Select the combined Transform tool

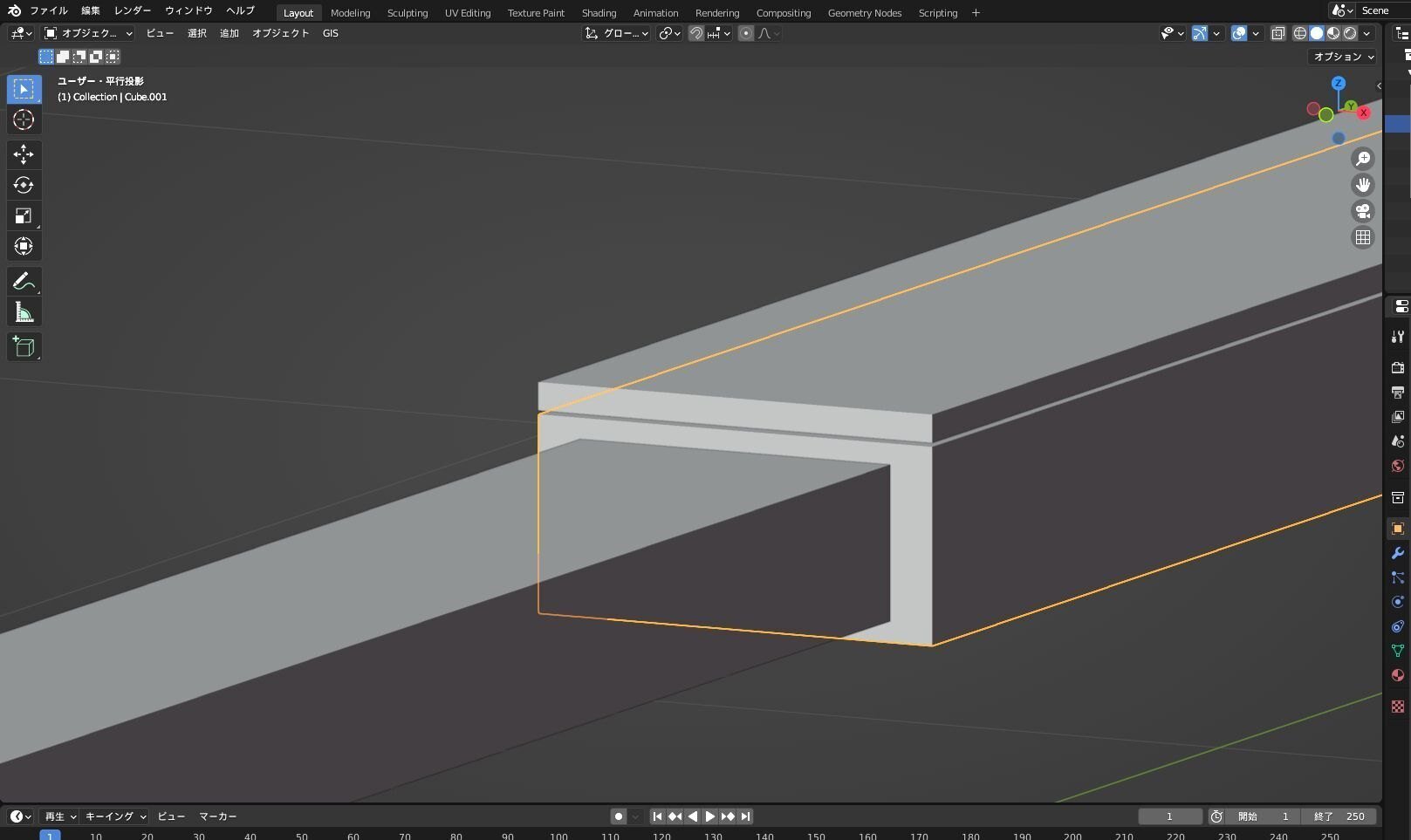[x=24, y=246]
